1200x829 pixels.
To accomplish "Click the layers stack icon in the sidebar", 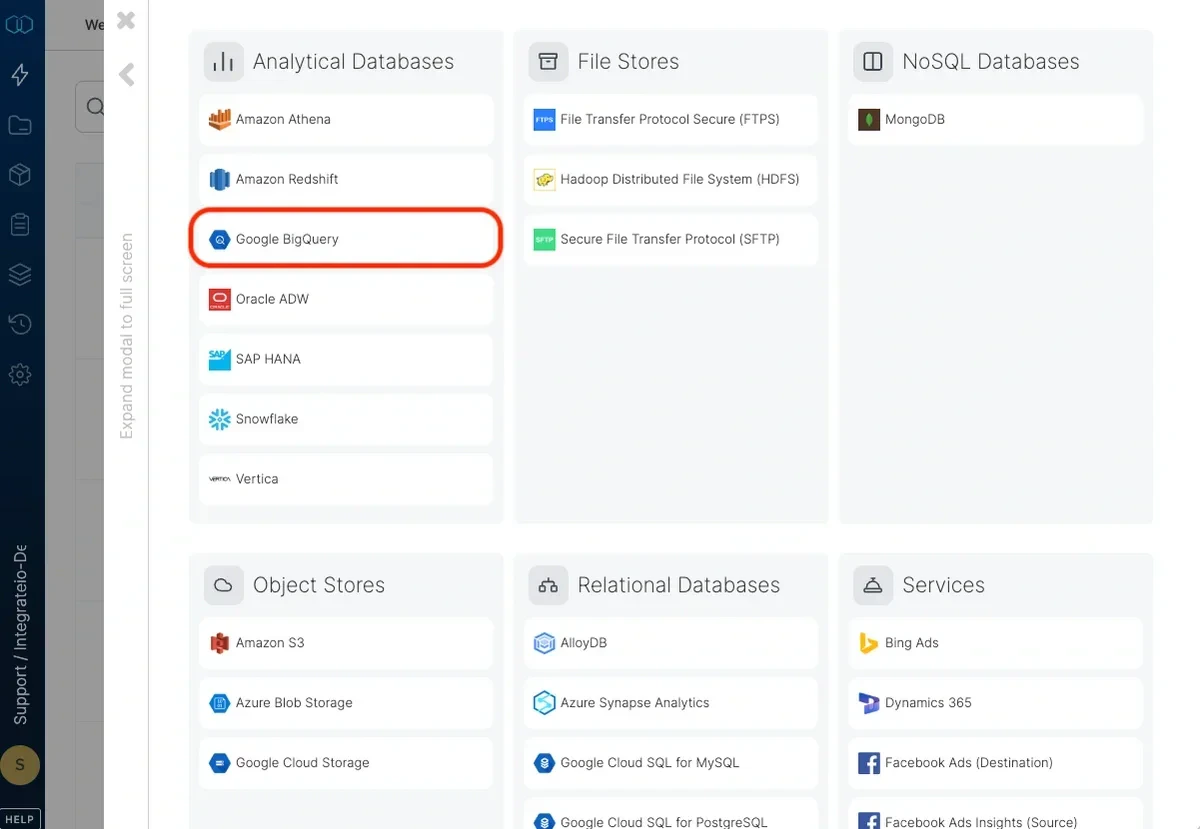I will click(21, 274).
